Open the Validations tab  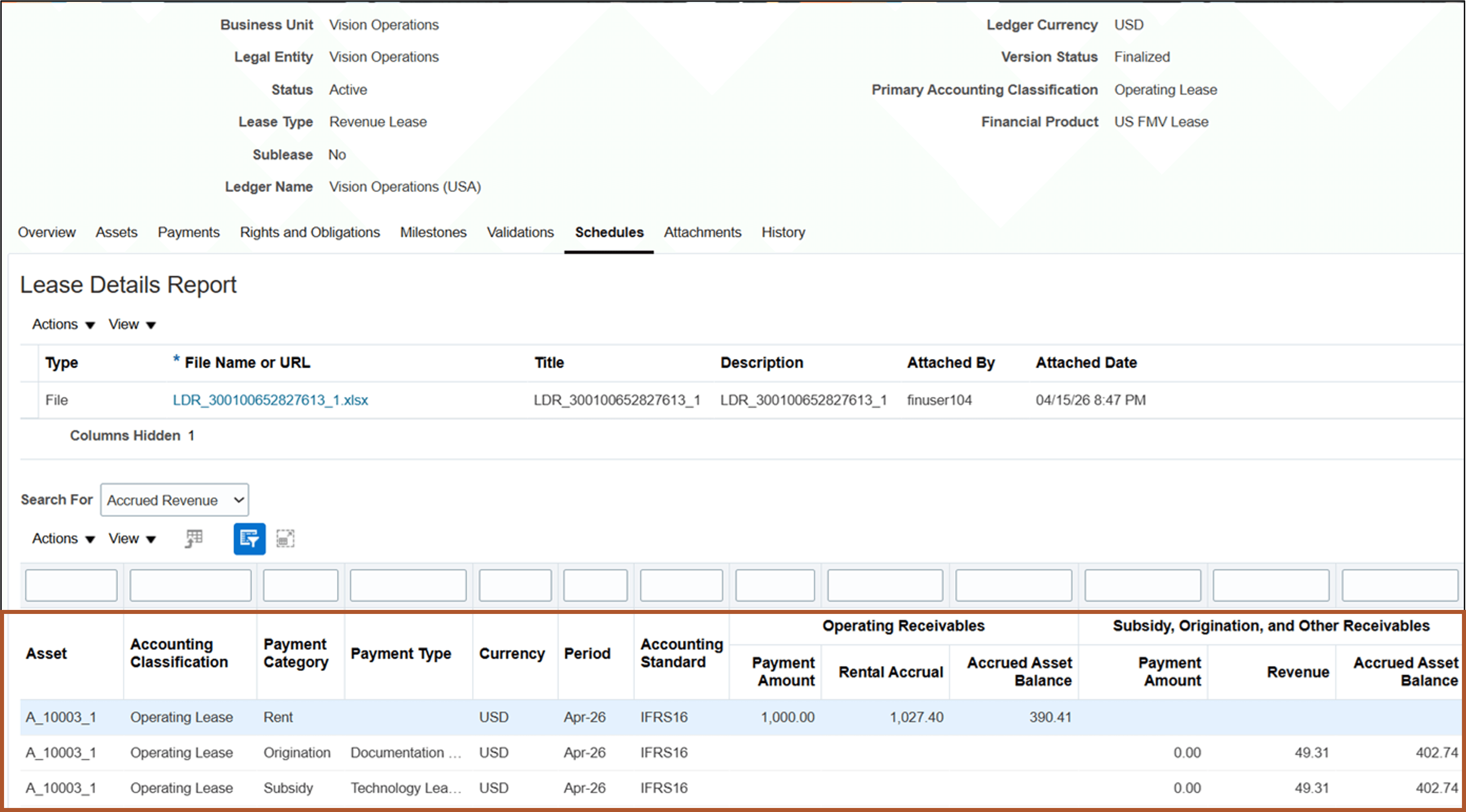click(520, 232)
